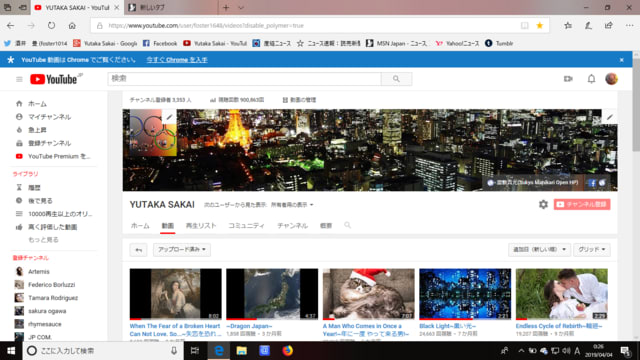Open Task View on the taskbar
Image resolution: width=640 pixels, height=360 pixels.
pyautogui.click(x=195, y=351)
